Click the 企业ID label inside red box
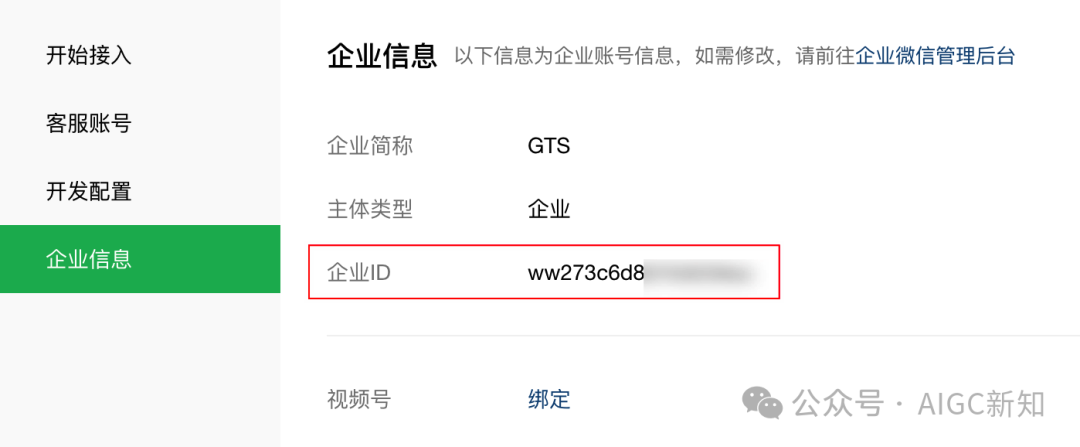The image size is (1080, 447). (x=359, y=273)
